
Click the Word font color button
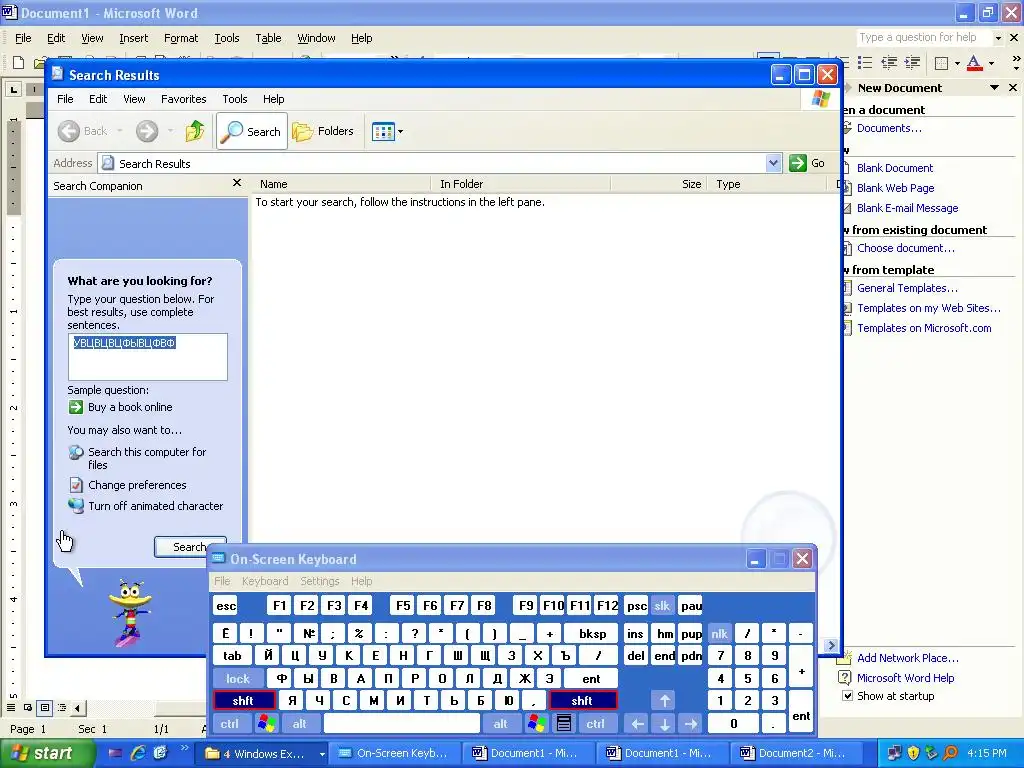[x=974, y=63]
